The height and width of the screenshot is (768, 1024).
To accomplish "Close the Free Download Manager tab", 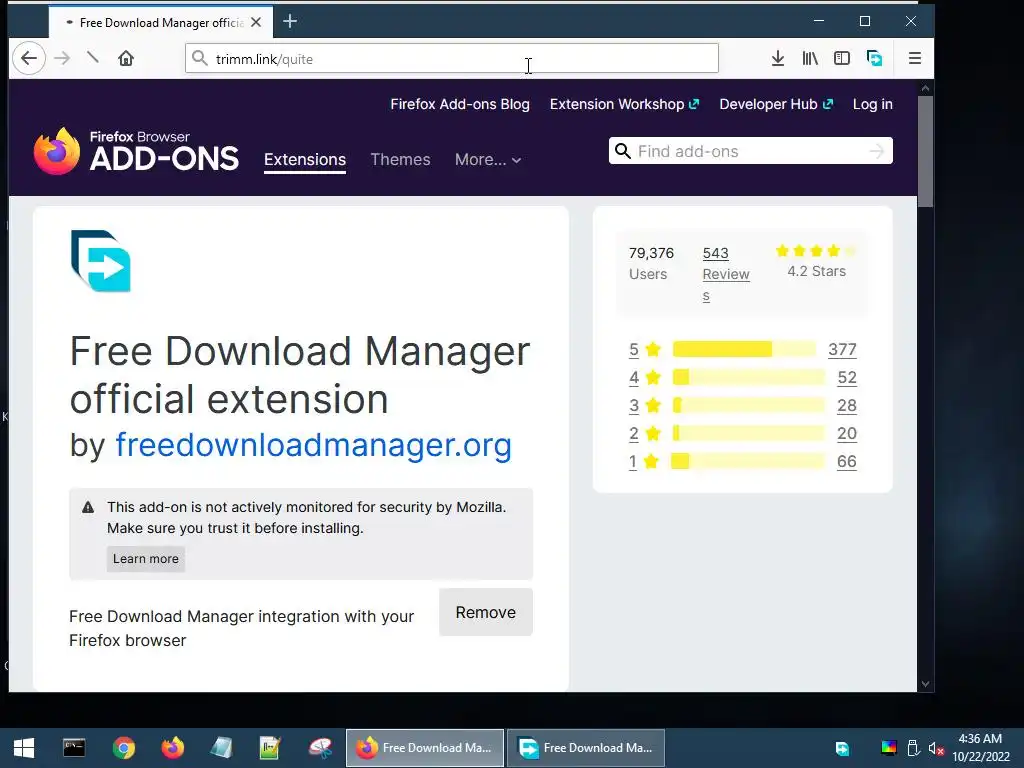I will click(256, 22).
